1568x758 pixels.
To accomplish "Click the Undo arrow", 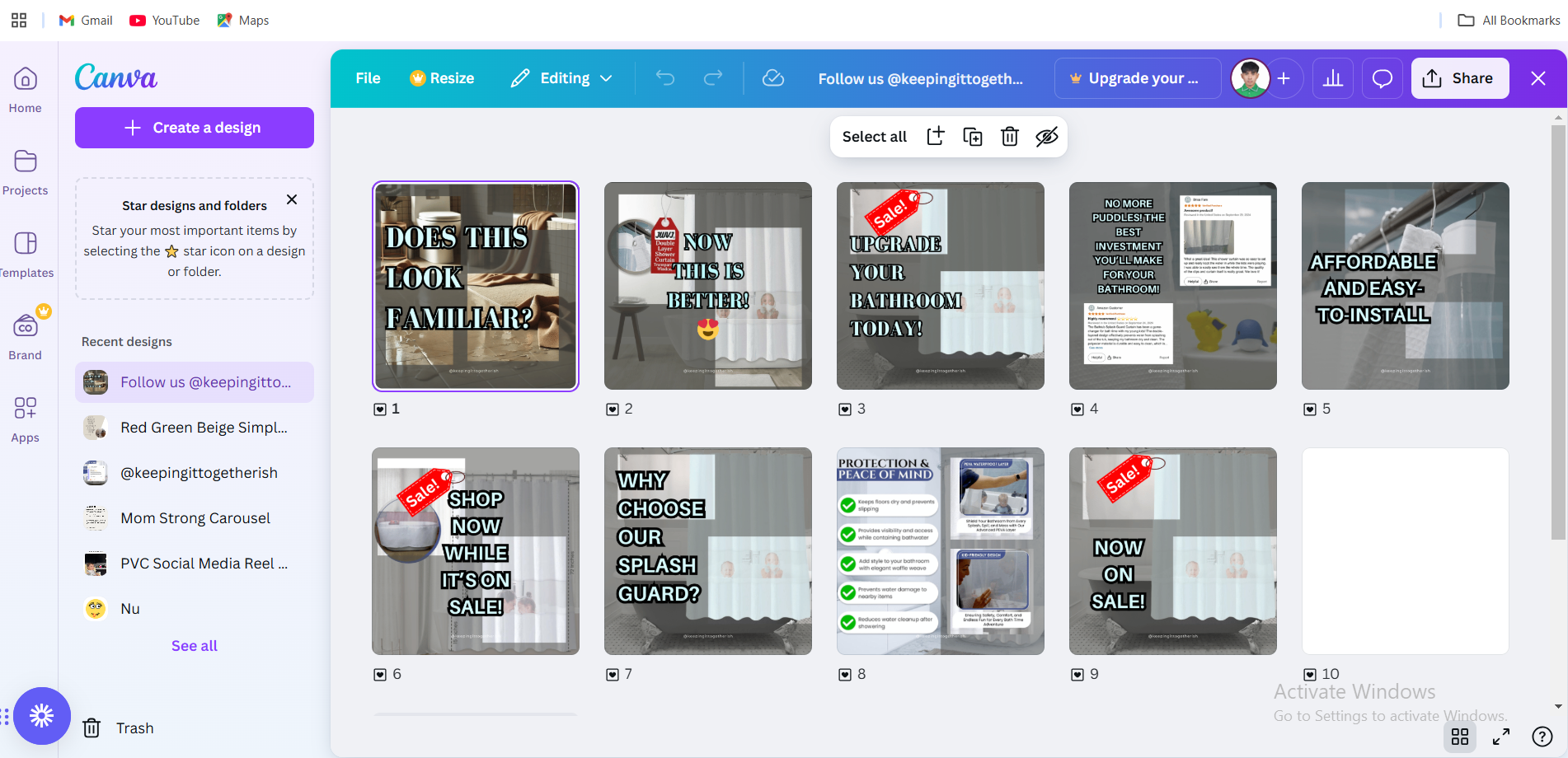I will pos(665,78).
